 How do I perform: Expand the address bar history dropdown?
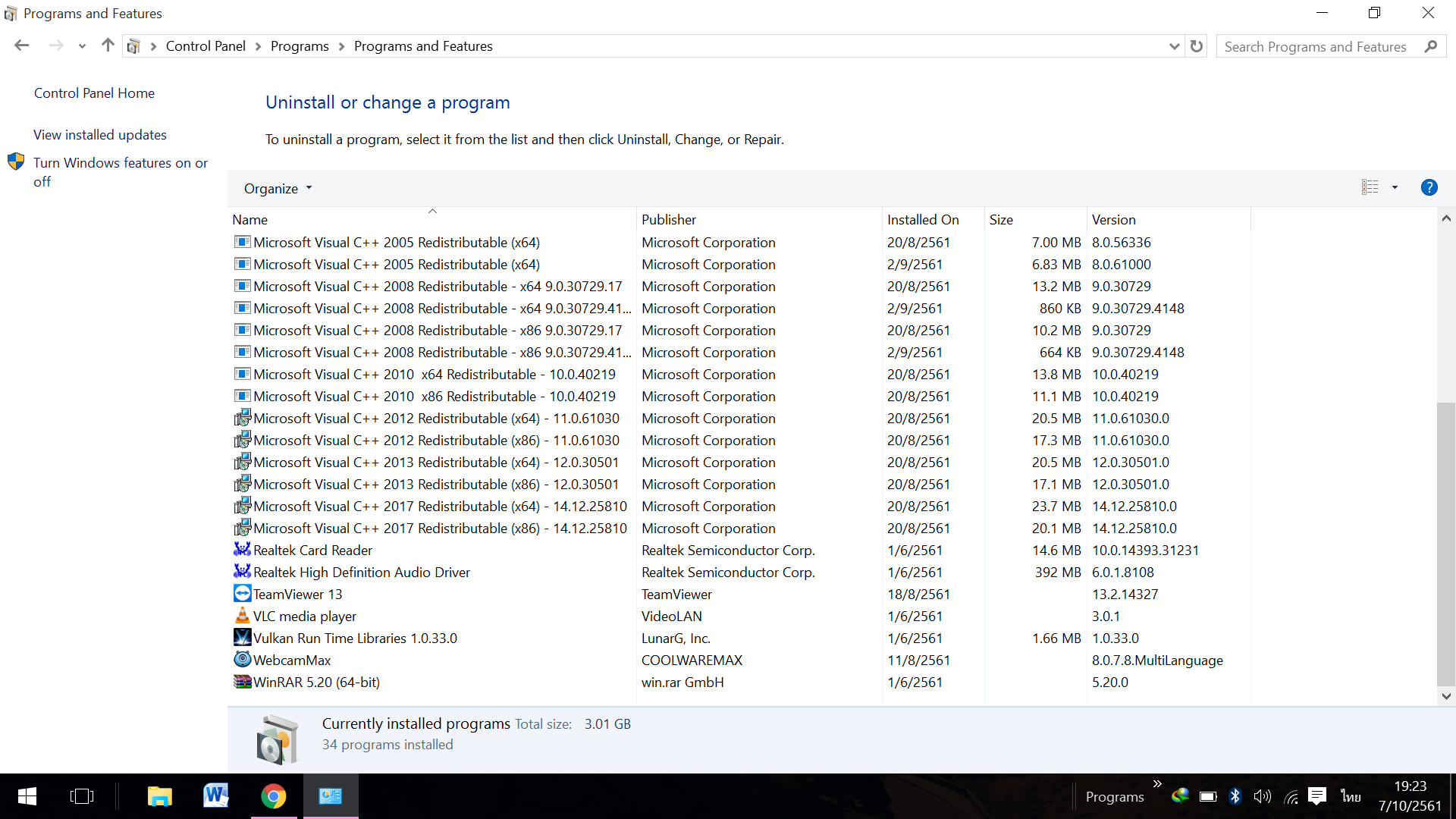click(1174, 46)
